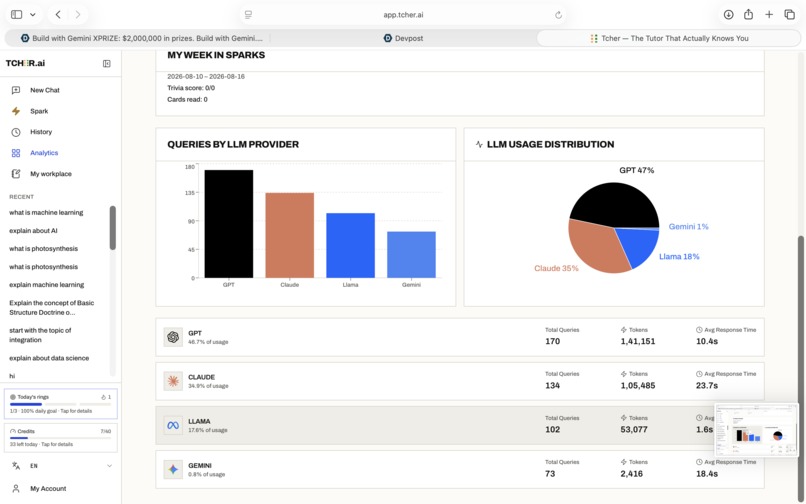
Task: Click the Gemini bar in bar chart
Action: coord(411,255)
